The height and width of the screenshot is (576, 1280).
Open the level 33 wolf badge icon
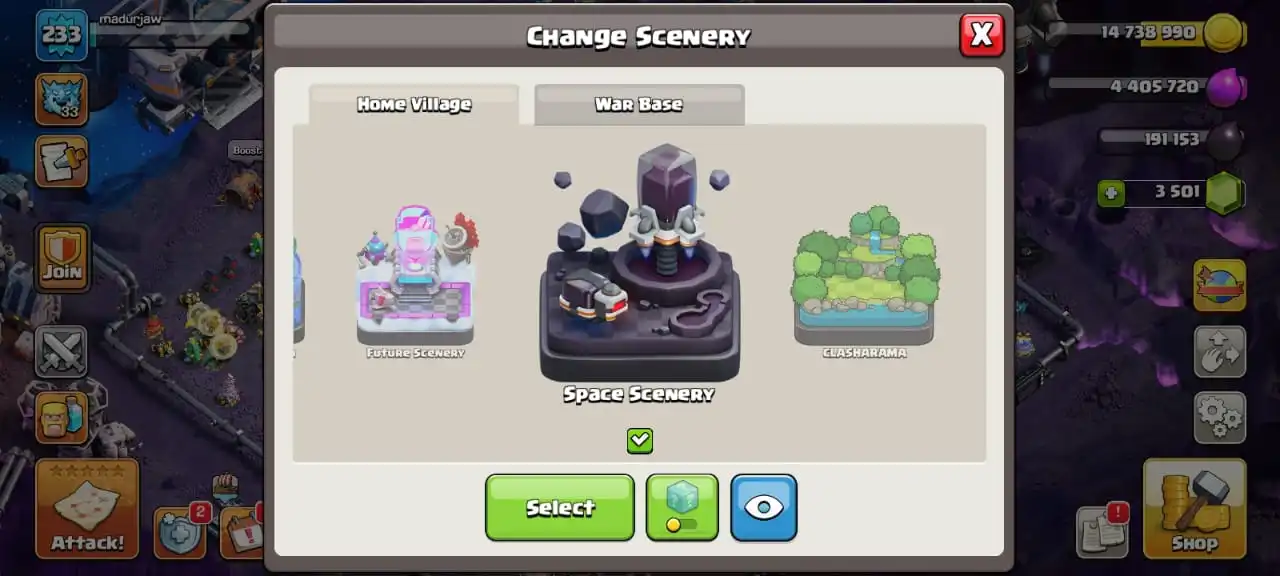point(62,99)
